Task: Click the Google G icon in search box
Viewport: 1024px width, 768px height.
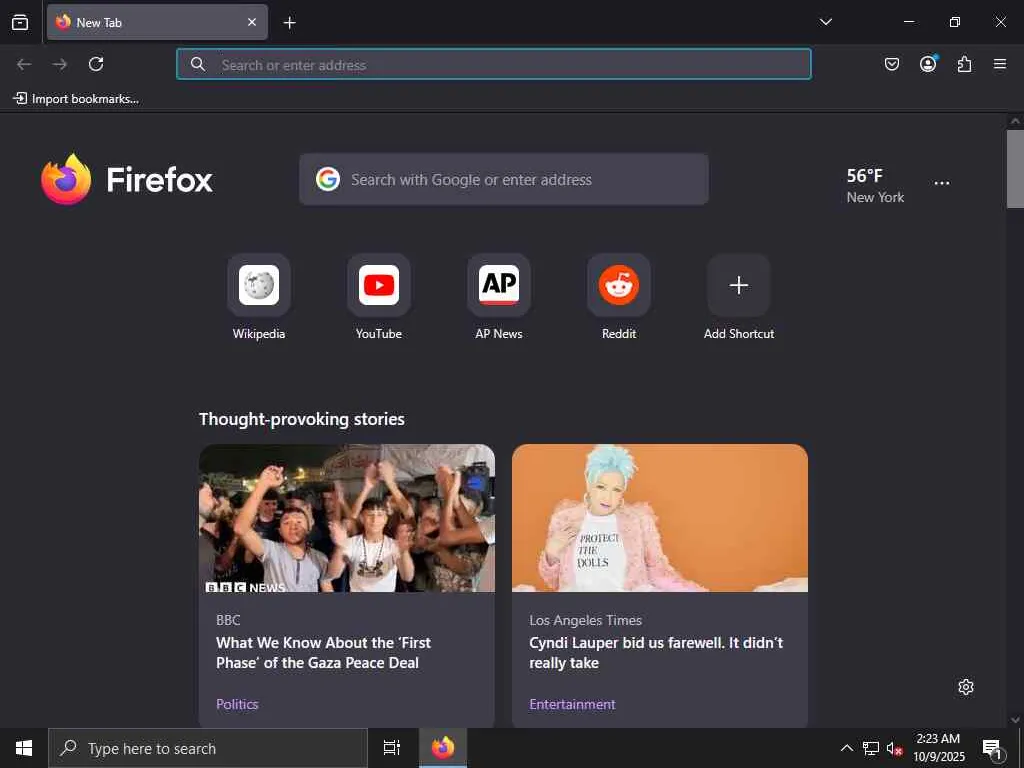Action: click(x=328, y=179)
